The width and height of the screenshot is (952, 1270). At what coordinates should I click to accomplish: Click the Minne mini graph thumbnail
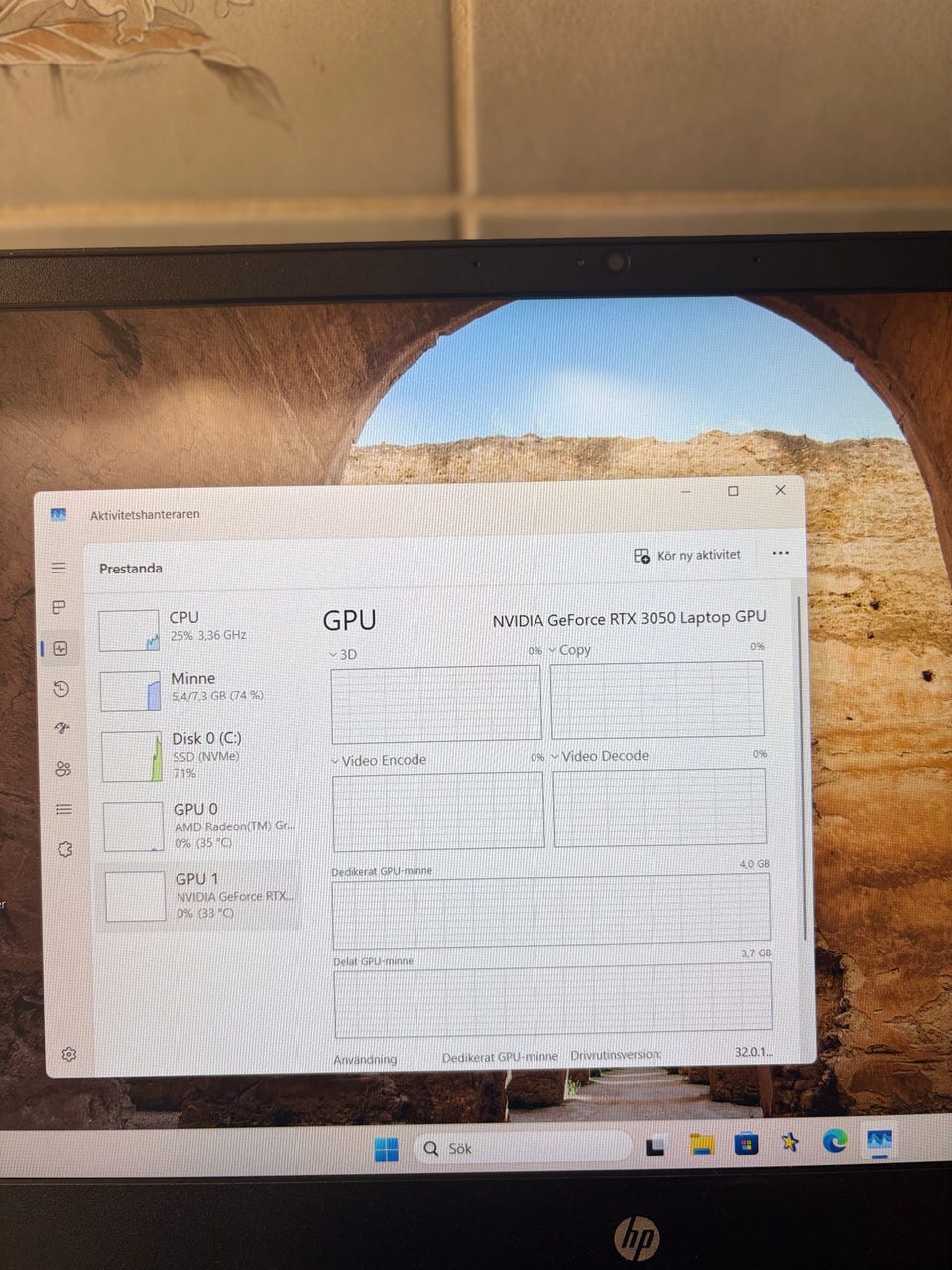pos(130,691)
